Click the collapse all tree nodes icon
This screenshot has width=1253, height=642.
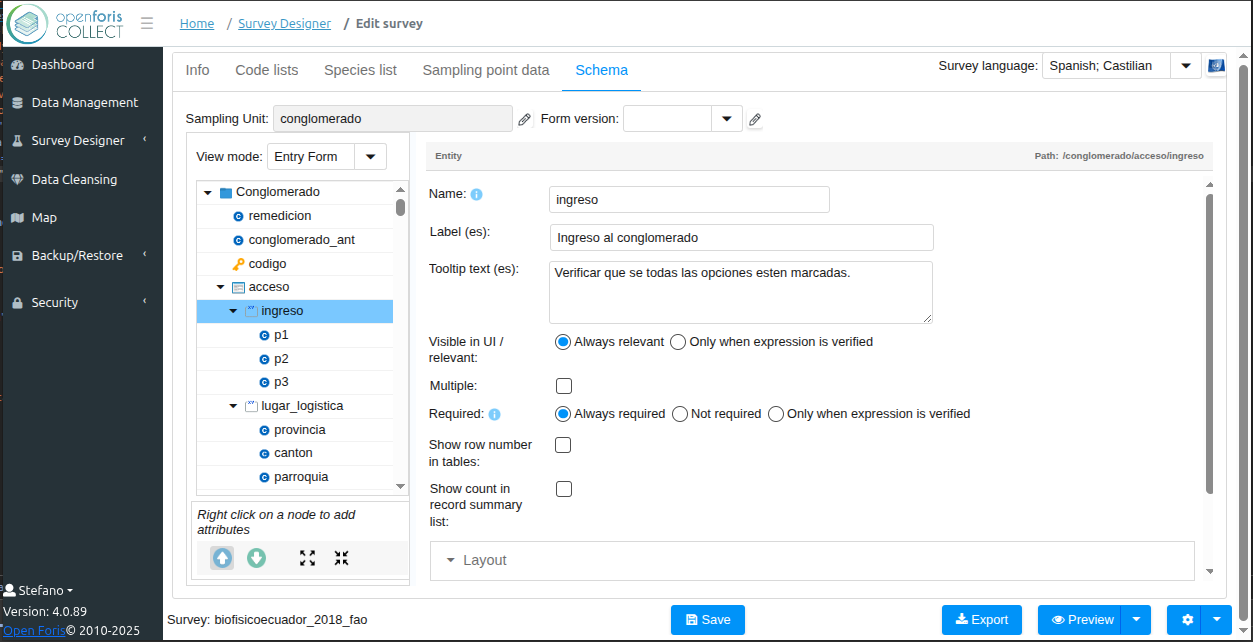click(341, 558)
